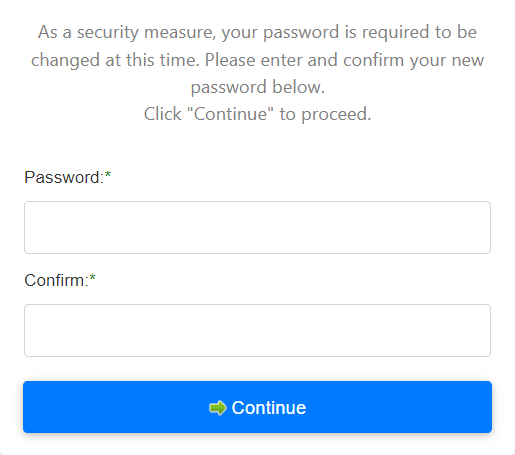Click the Confirm label text
The width and height of the screenshot is (515, 455).
tap(56, 280)
